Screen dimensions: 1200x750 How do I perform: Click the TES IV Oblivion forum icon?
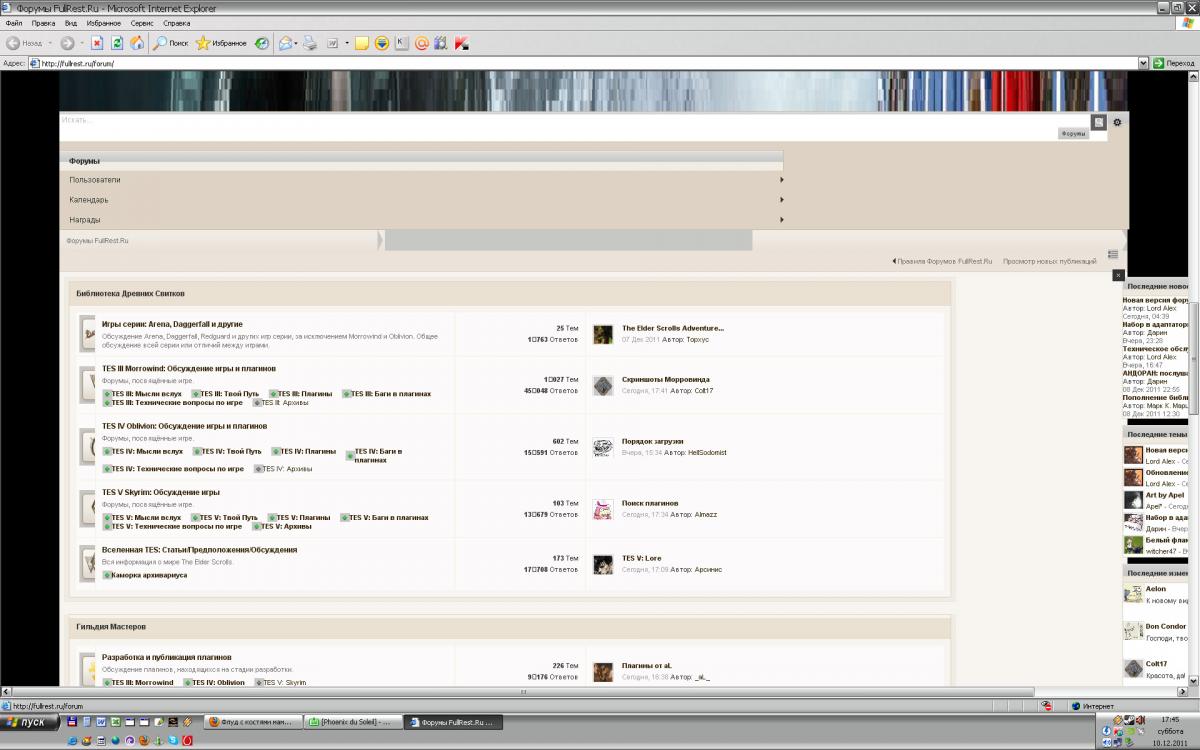tap(88, 446)
